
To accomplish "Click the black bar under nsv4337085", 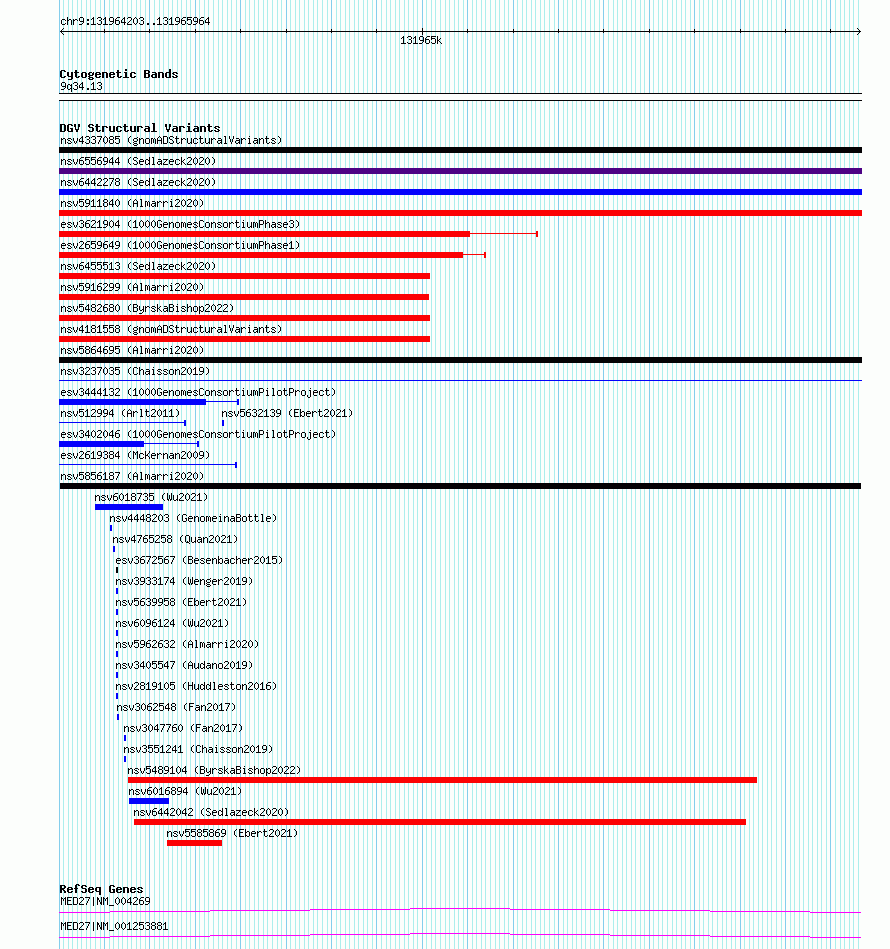I will [x=460, y=150].
